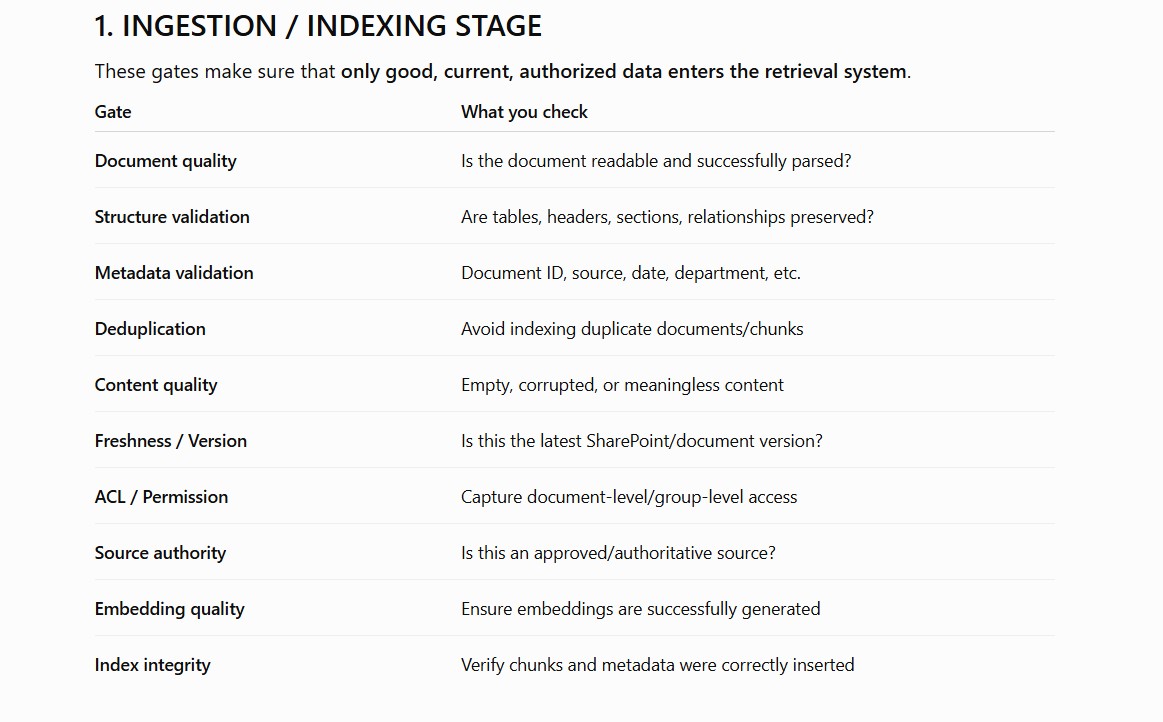The width and height of the screenshot is (1163, 722).
Task: Click the tables, headers, sections description
Action: pos(668,217)
